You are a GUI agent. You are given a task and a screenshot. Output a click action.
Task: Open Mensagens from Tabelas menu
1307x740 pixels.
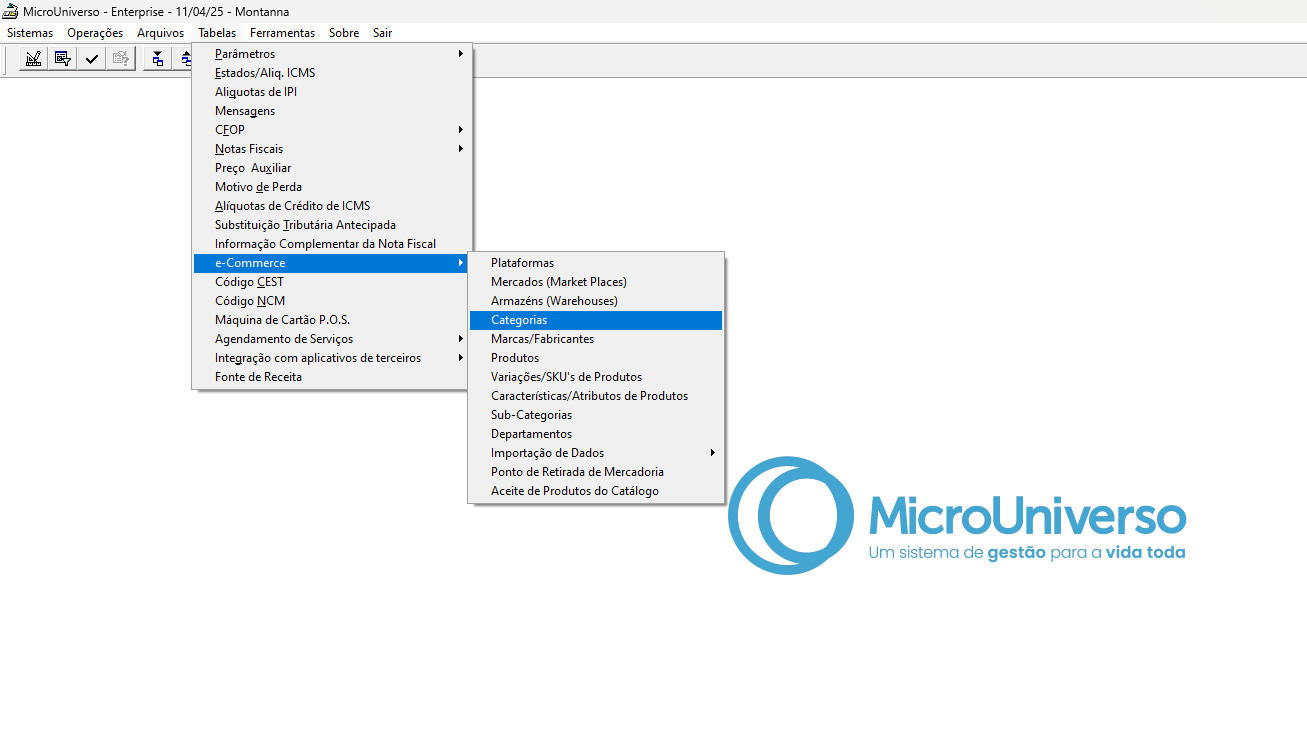coord(331,111)
